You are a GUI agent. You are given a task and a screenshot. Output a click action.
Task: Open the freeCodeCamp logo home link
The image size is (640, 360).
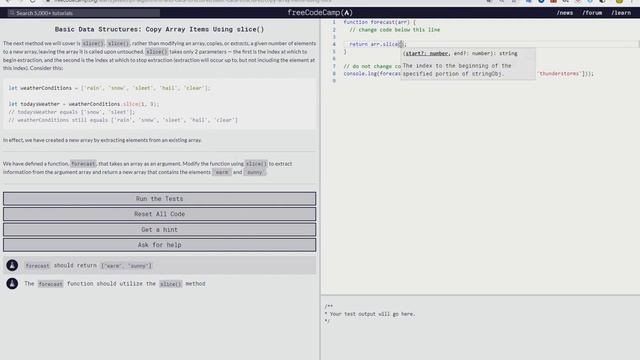click(x=320, y=13)
